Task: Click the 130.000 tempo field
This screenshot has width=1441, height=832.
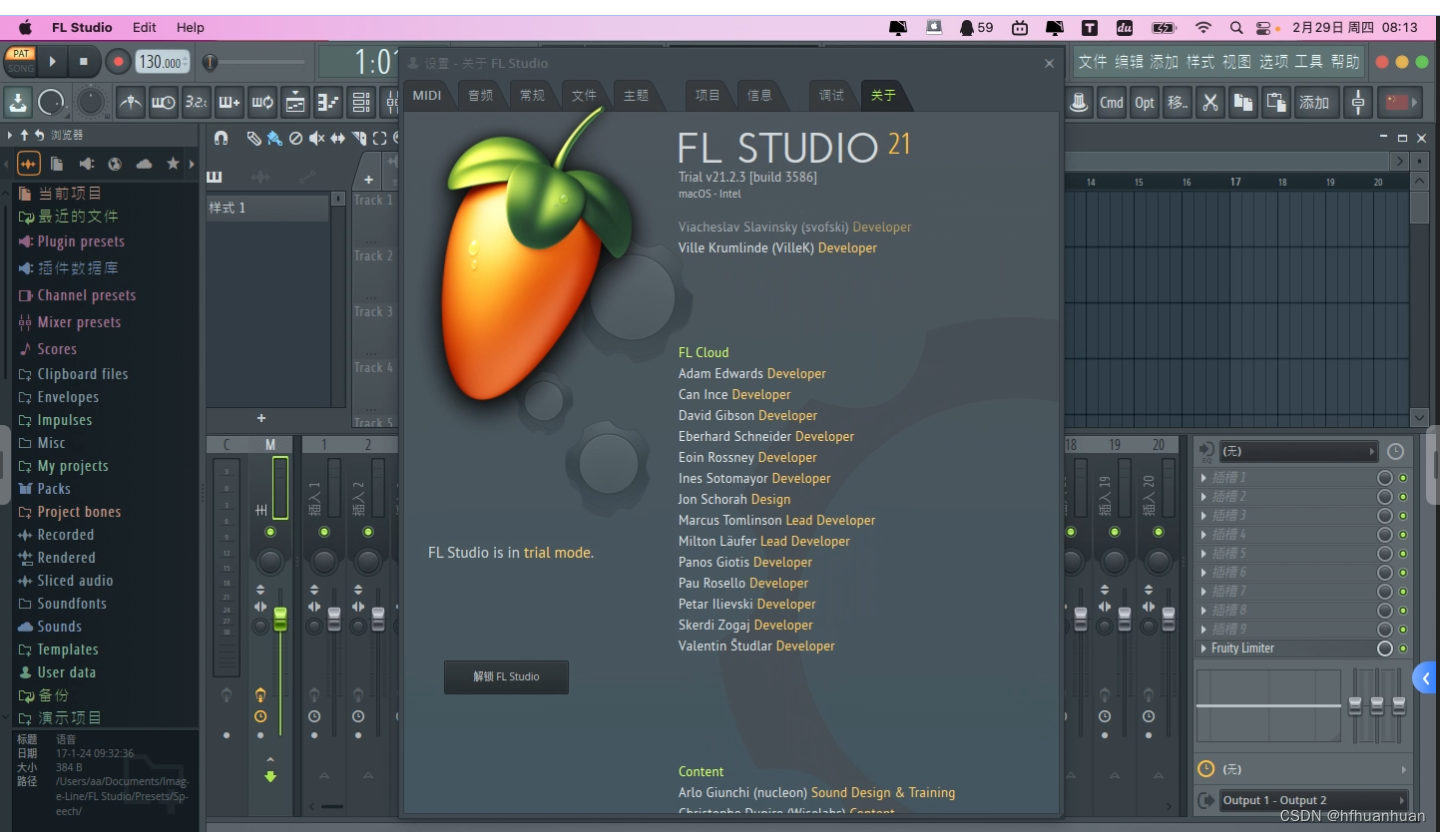Action: [x=162, y=62]
